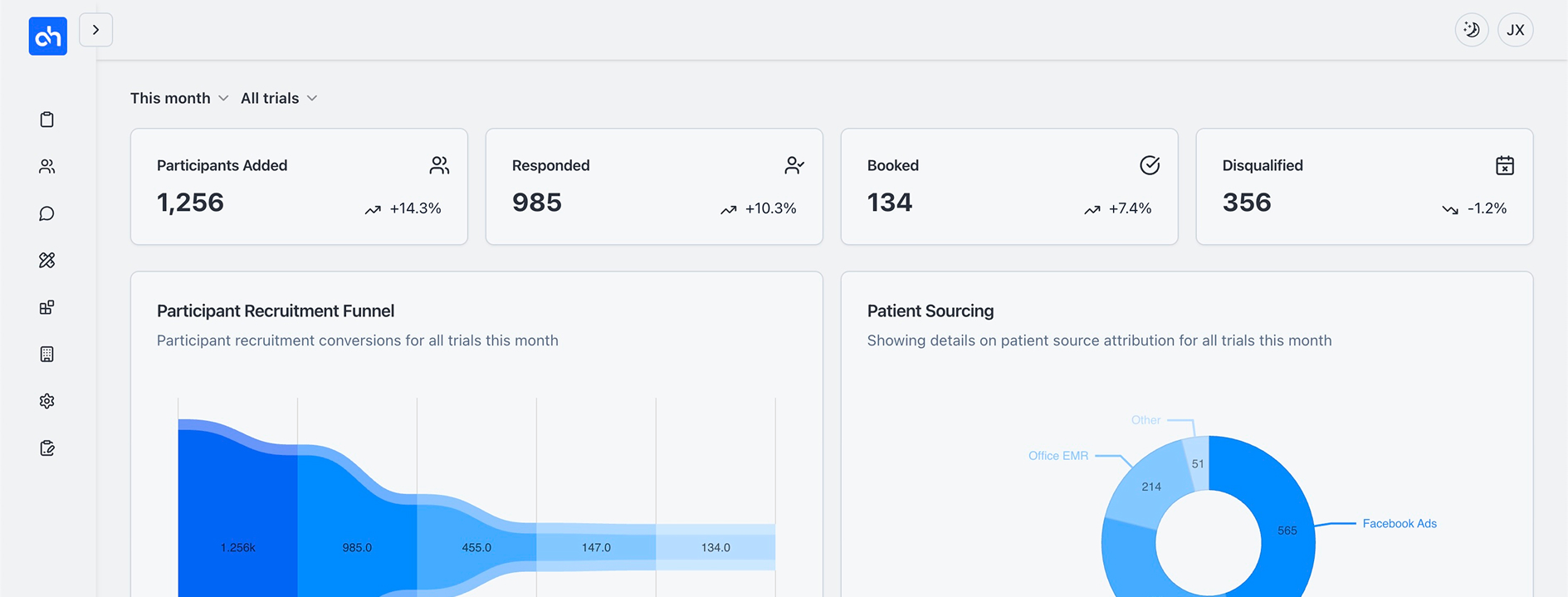1568x597 pixels.
Task: Open Settings with the gear icon
Action: 47,401
